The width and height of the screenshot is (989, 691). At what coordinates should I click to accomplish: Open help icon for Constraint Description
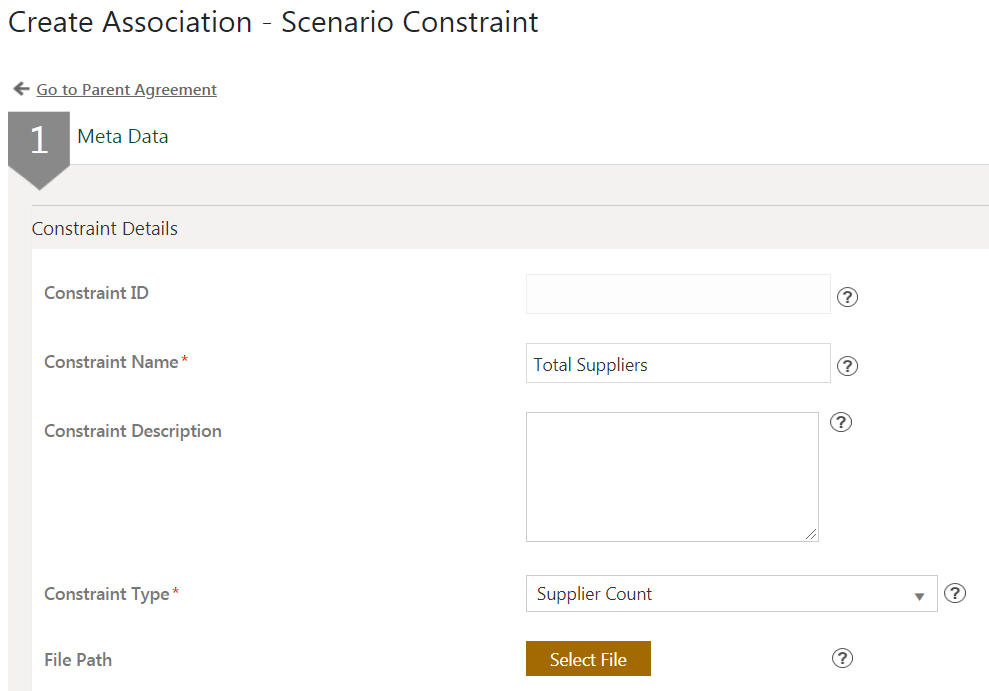[x=842, y=422]
